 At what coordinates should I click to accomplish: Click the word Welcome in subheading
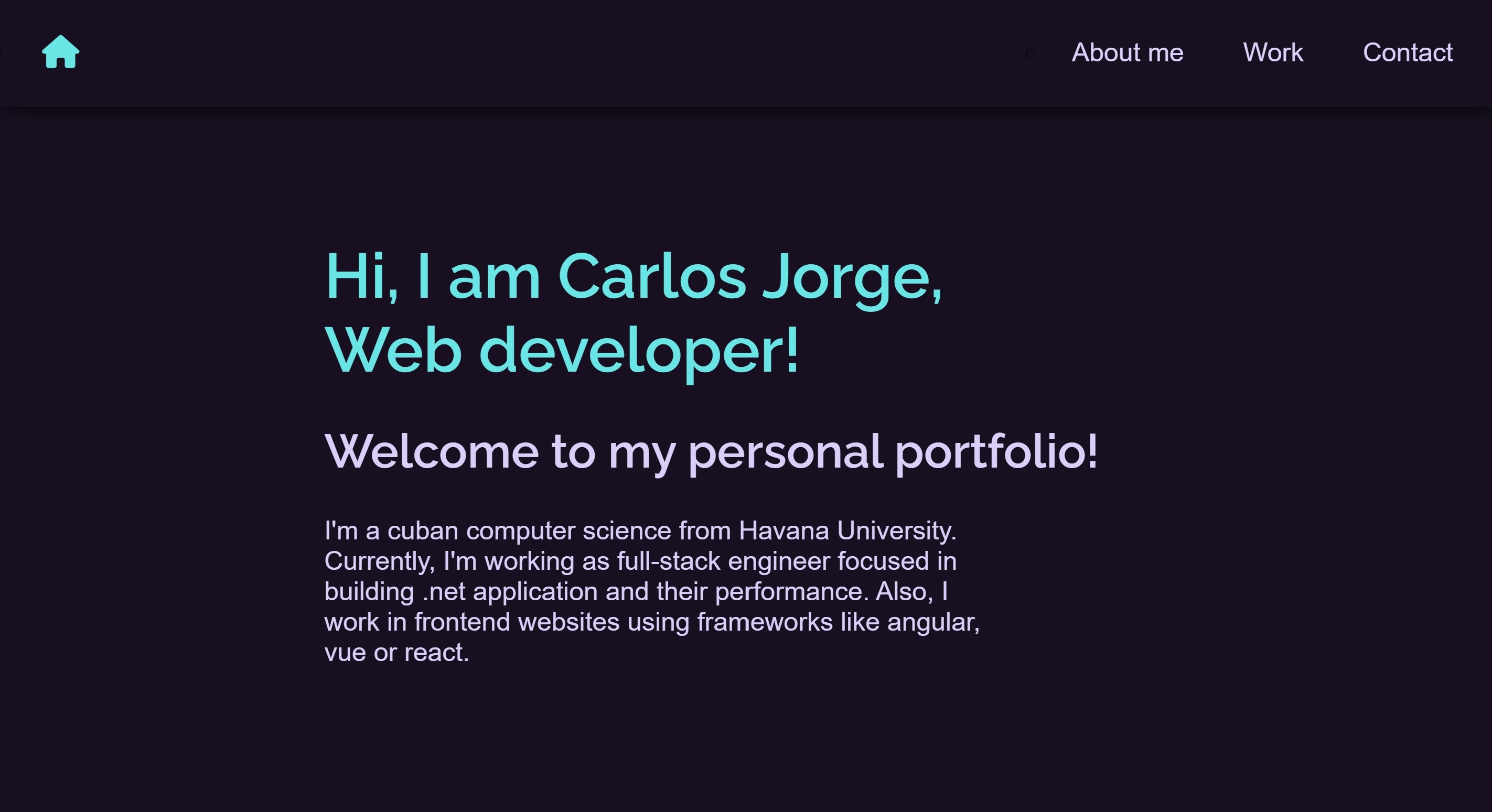coord(432,451)
